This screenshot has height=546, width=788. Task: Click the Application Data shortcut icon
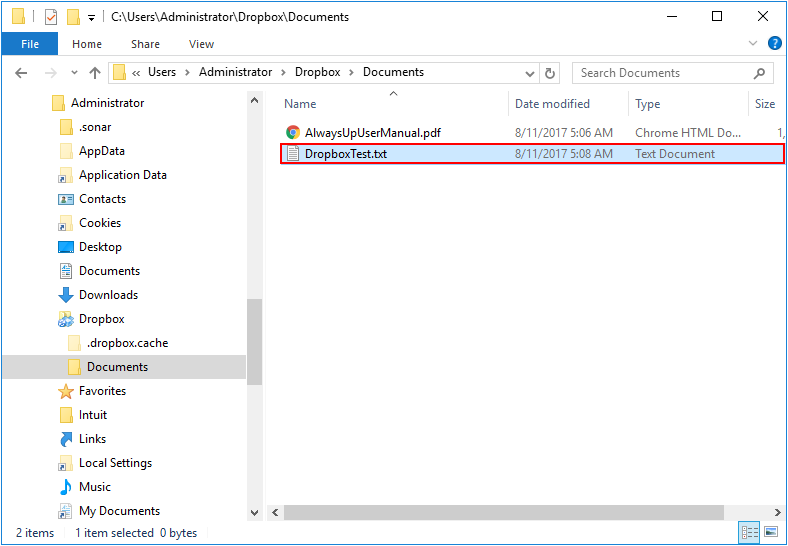point(66,175)
